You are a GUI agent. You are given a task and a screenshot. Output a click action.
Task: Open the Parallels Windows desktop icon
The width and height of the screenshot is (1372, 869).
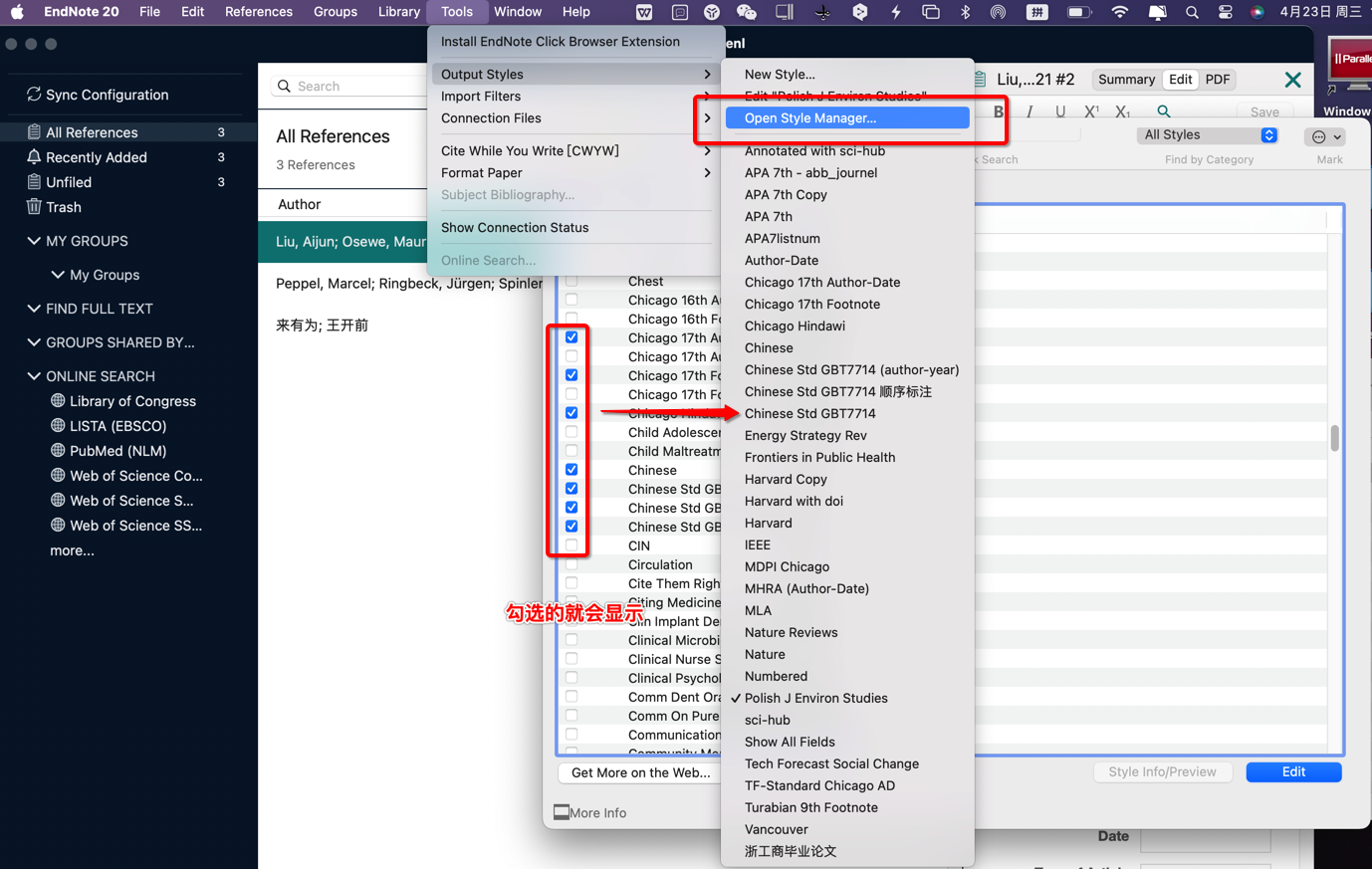1350,66
